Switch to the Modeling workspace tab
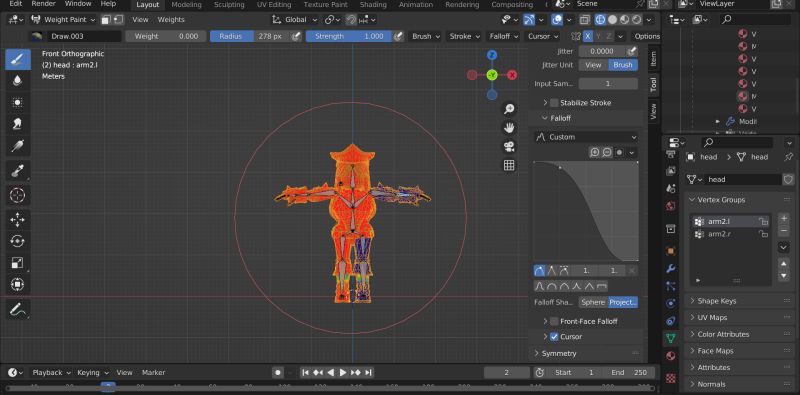 click(x=186, y=5)
